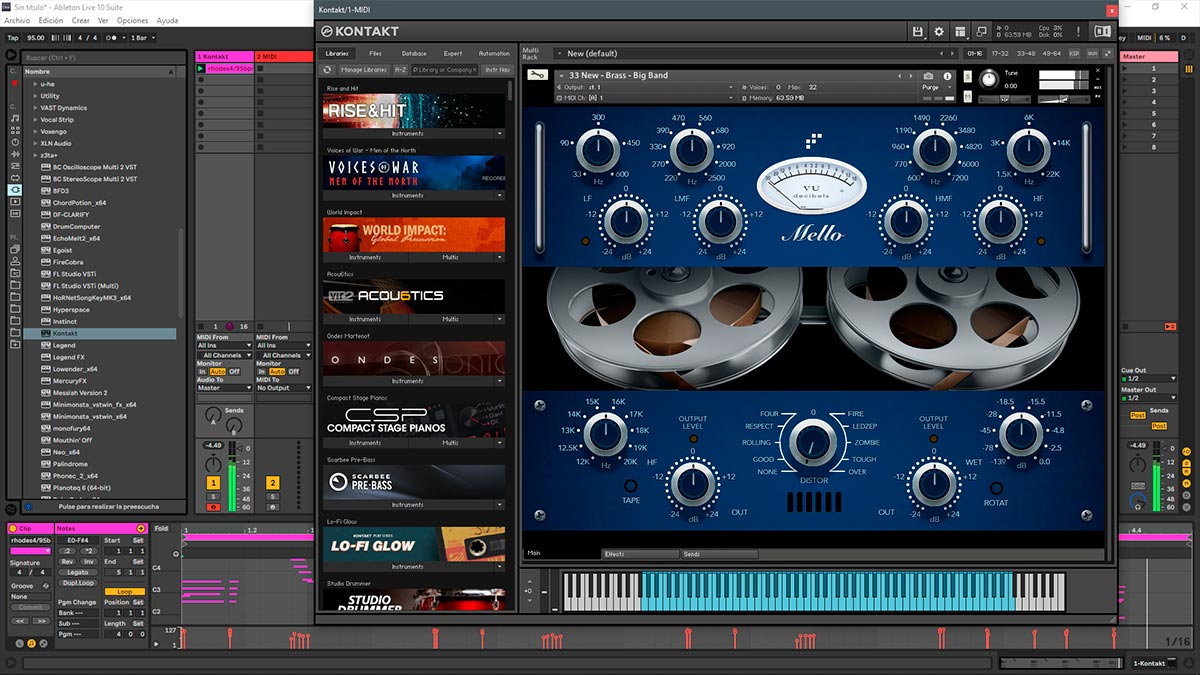
Task: Adjust the Kontakt Tune knob
Action: [989, 79]
